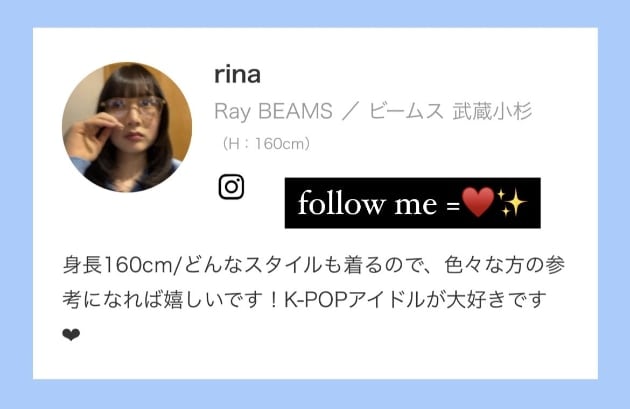The height and width of the screenshot is (409, 630).
Task: Open the Ray BEAMS label link
Action: coord(273,111)
